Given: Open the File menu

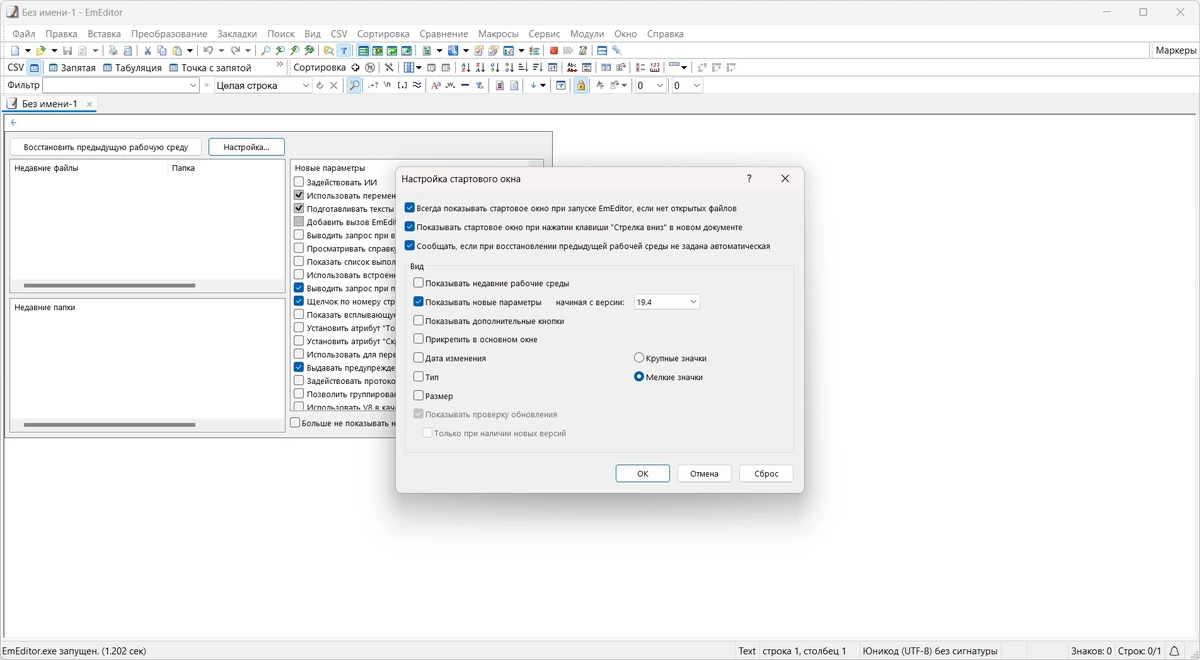Looking at the screenshot, I should pyautogui.click(x=23, y=33).
